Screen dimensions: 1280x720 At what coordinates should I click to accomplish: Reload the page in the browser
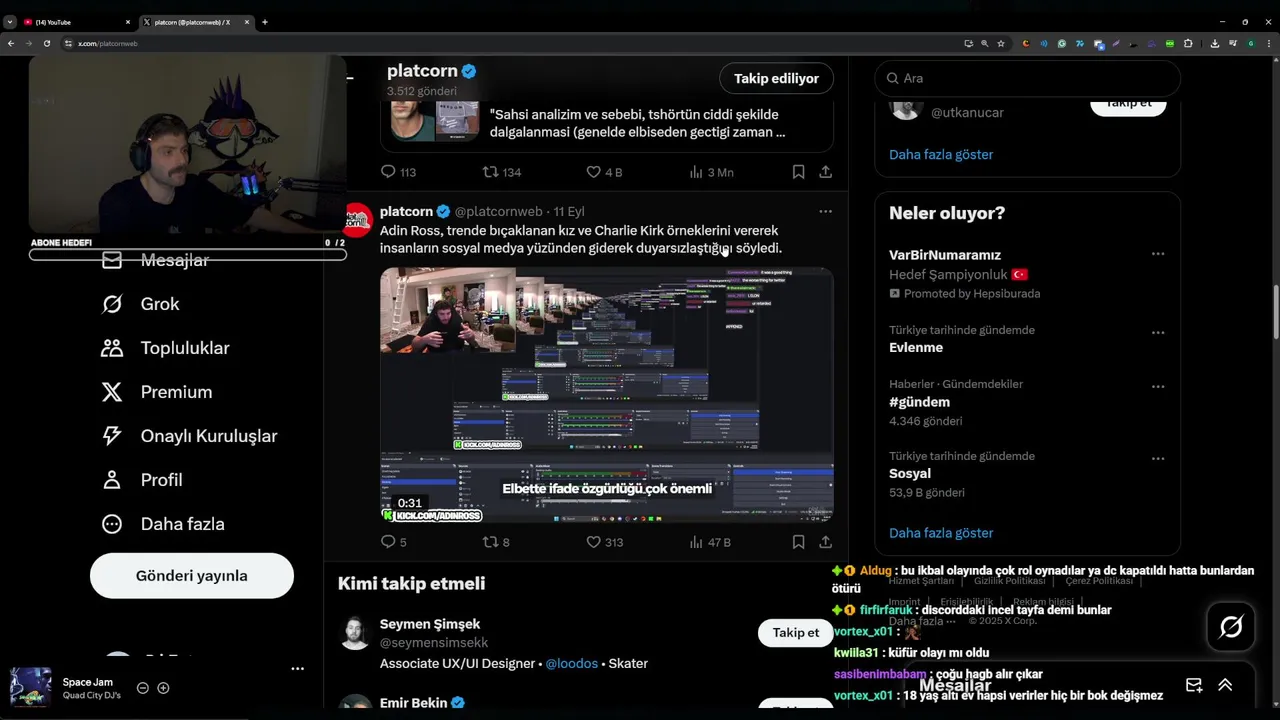46,44
